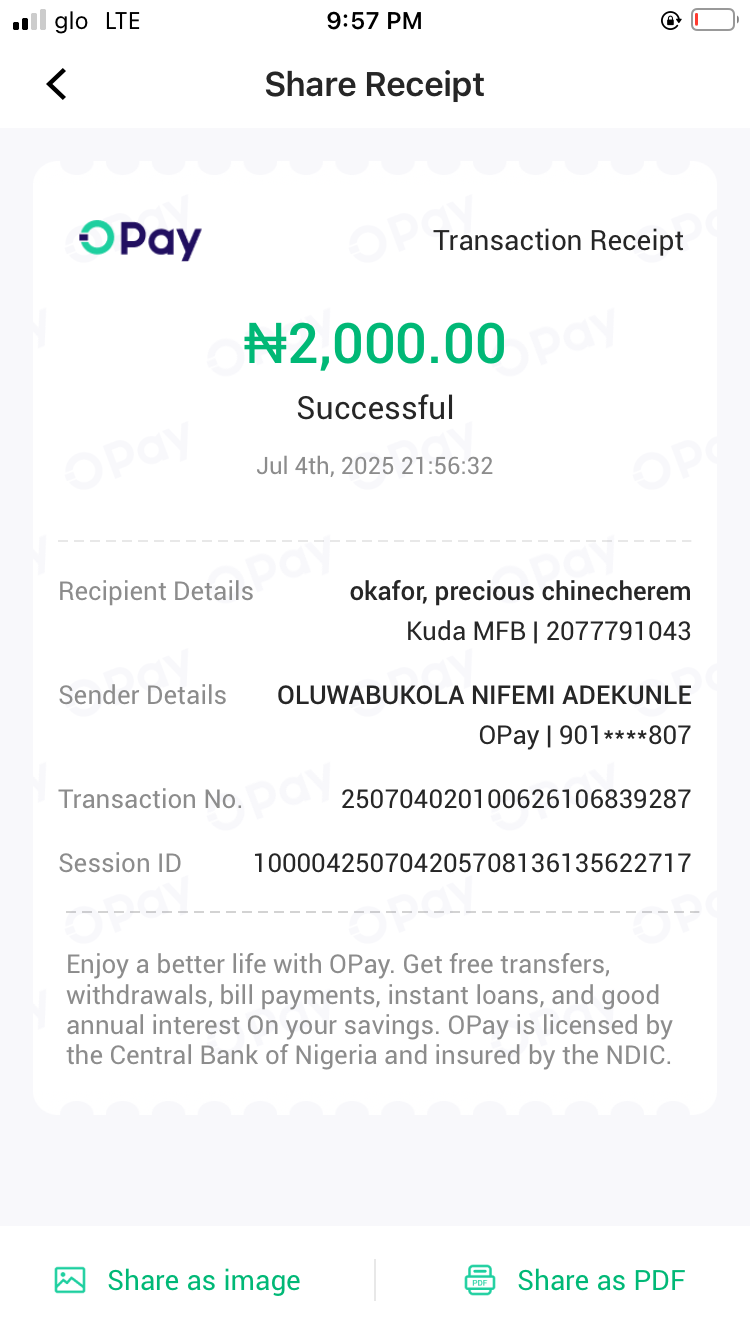
Task: Tap the back arrow icon
Action: (57, 85)
